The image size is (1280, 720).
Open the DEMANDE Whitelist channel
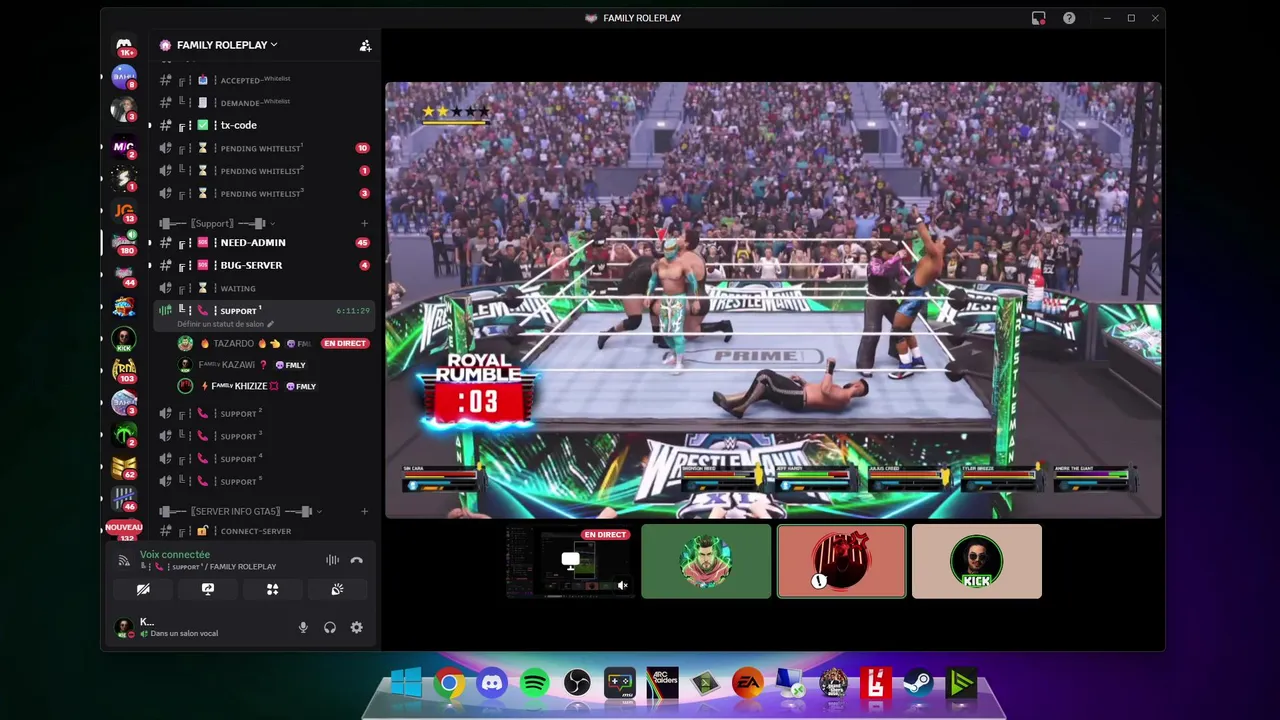pos(265,102)
